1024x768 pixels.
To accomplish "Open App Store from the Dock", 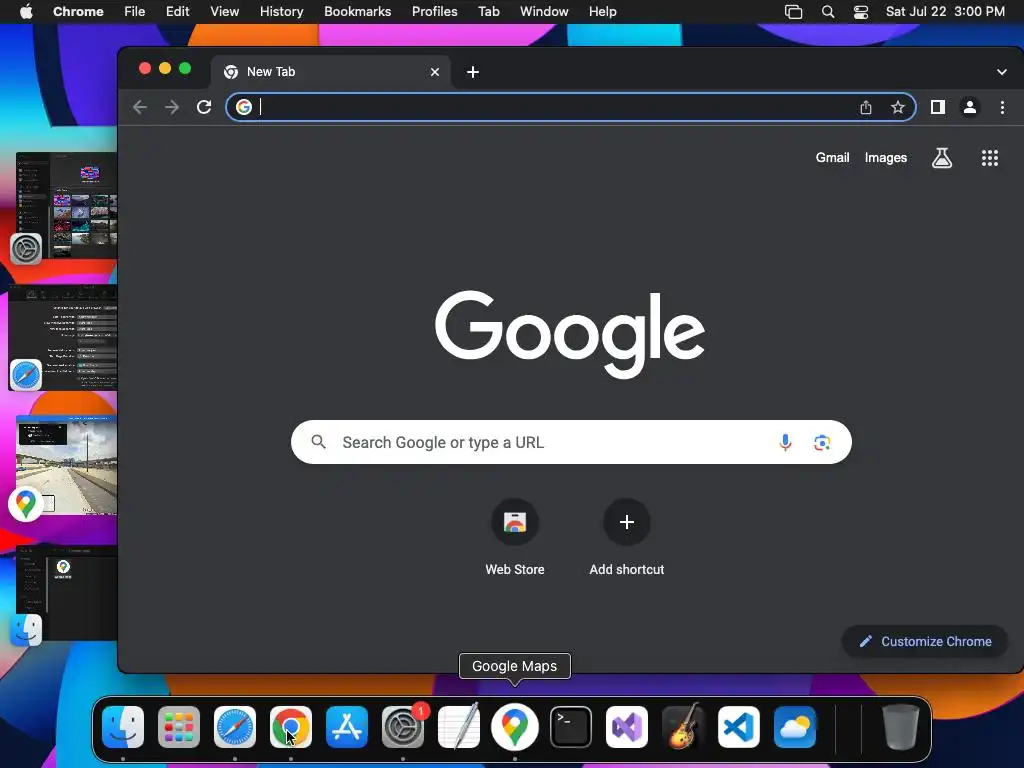I will [x=347, y=727].
